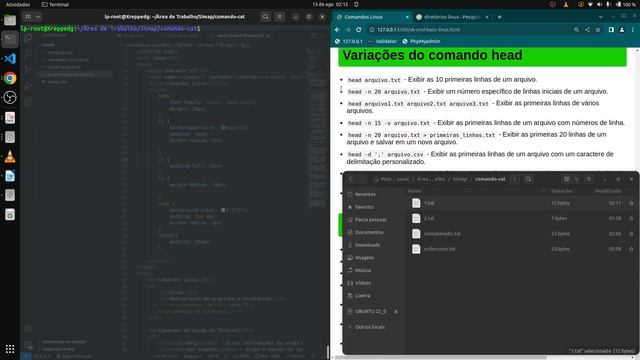Toggle Chrome side panel
Image resolution: width=640 pixels, height=360 pixels.
click(611, 29)
